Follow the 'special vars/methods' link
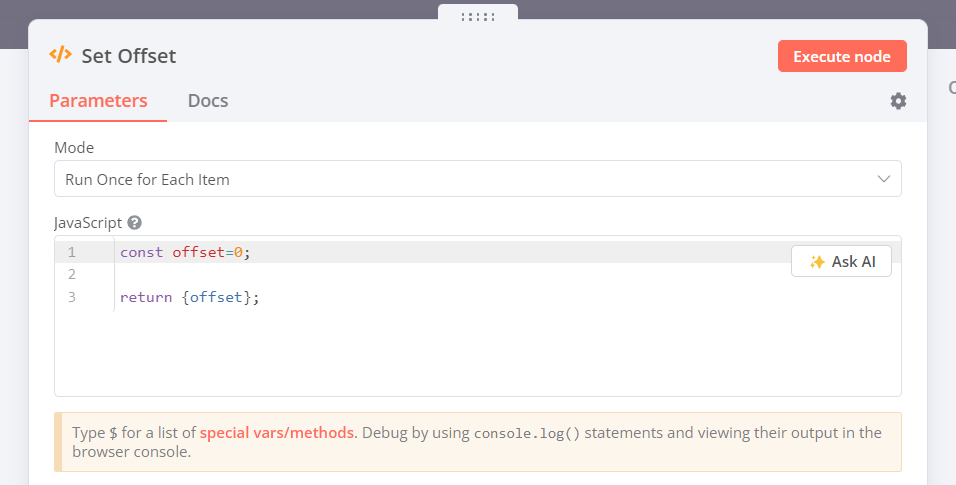 (x=277, y=433)
